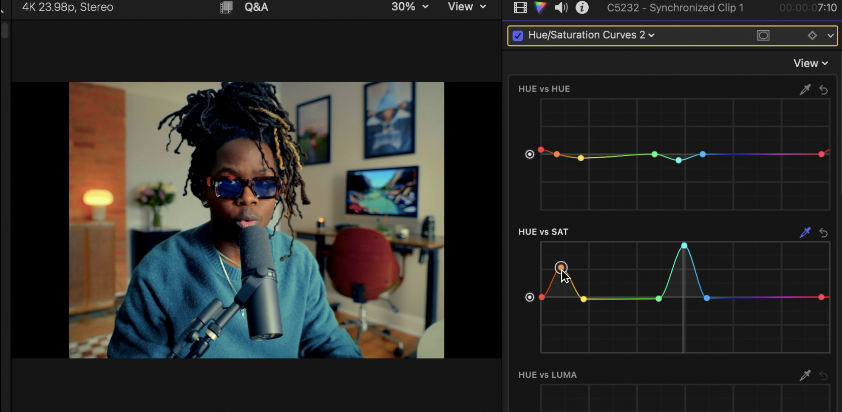Click the Q&A project name
The width and height of the screenshot is (842, 412).
click(256, 7)
